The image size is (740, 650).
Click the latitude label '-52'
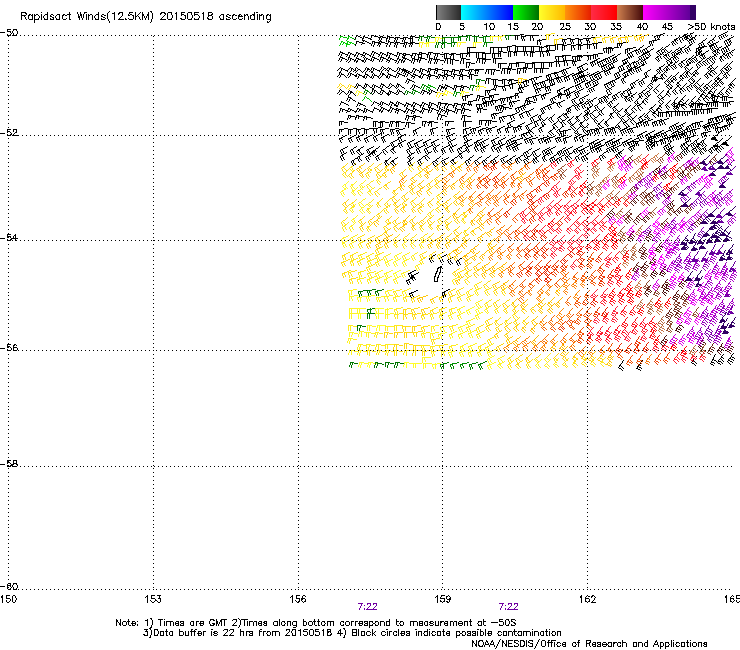coord(9,132)
